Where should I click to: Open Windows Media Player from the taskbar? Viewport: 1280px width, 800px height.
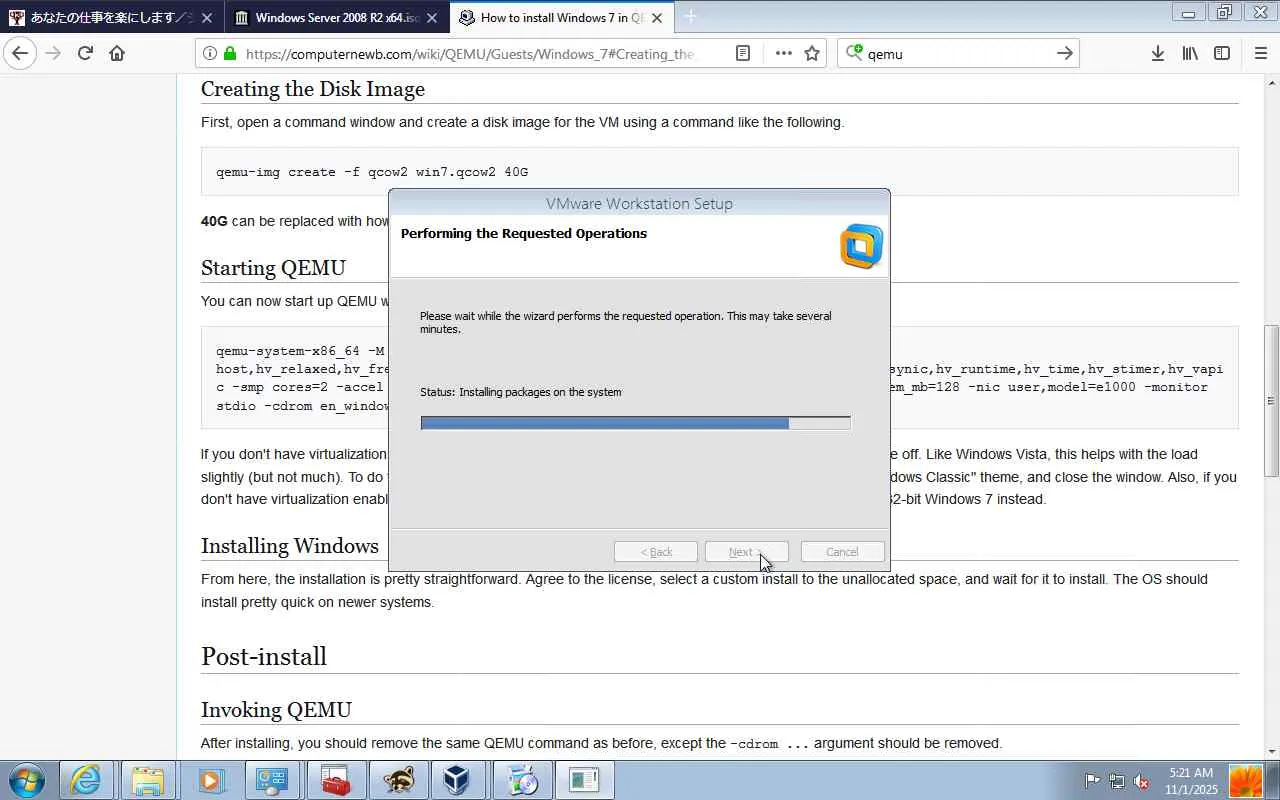point(210,780)
